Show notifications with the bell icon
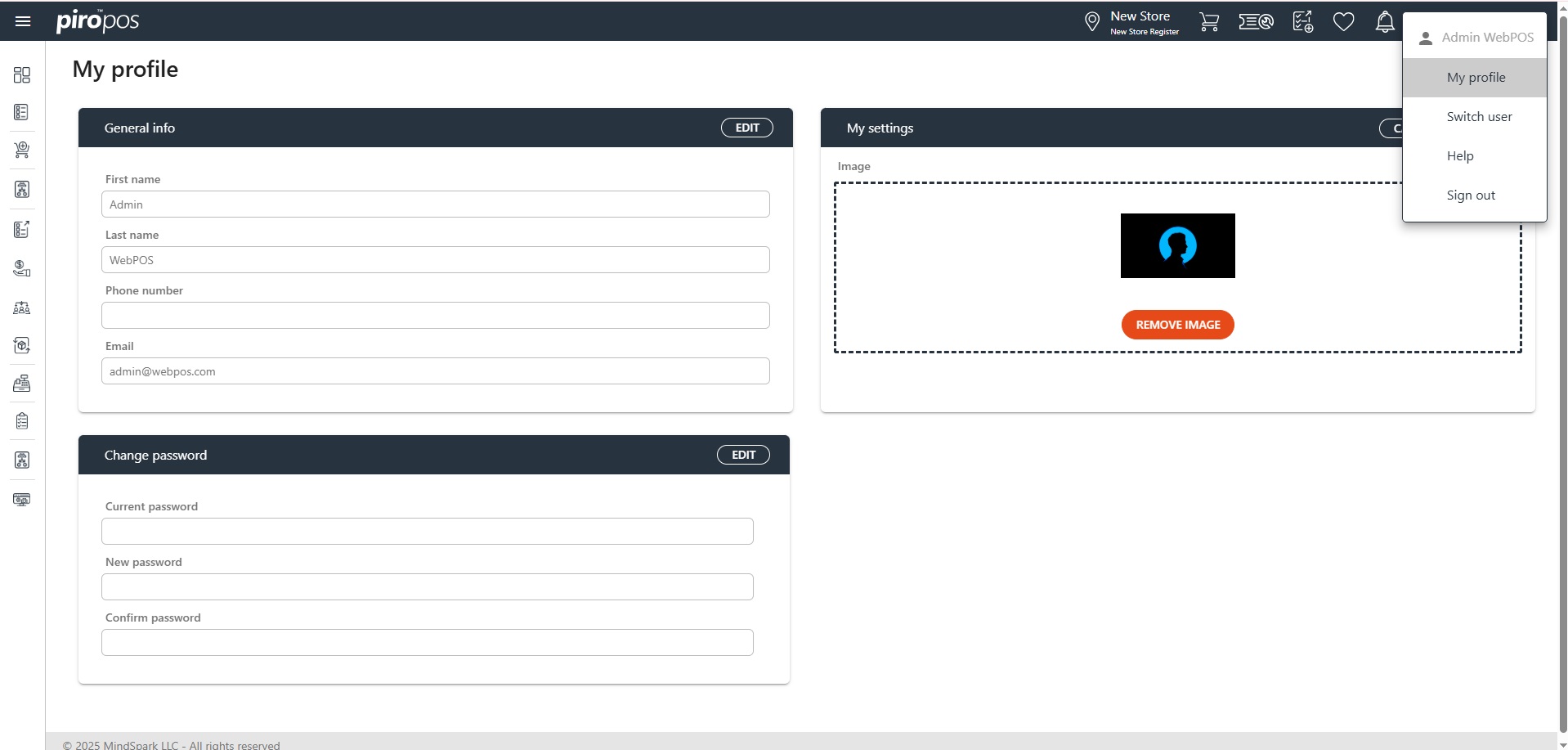Image resolution: width=1568 pixels, height=750 pixels. coord(1384,22)
